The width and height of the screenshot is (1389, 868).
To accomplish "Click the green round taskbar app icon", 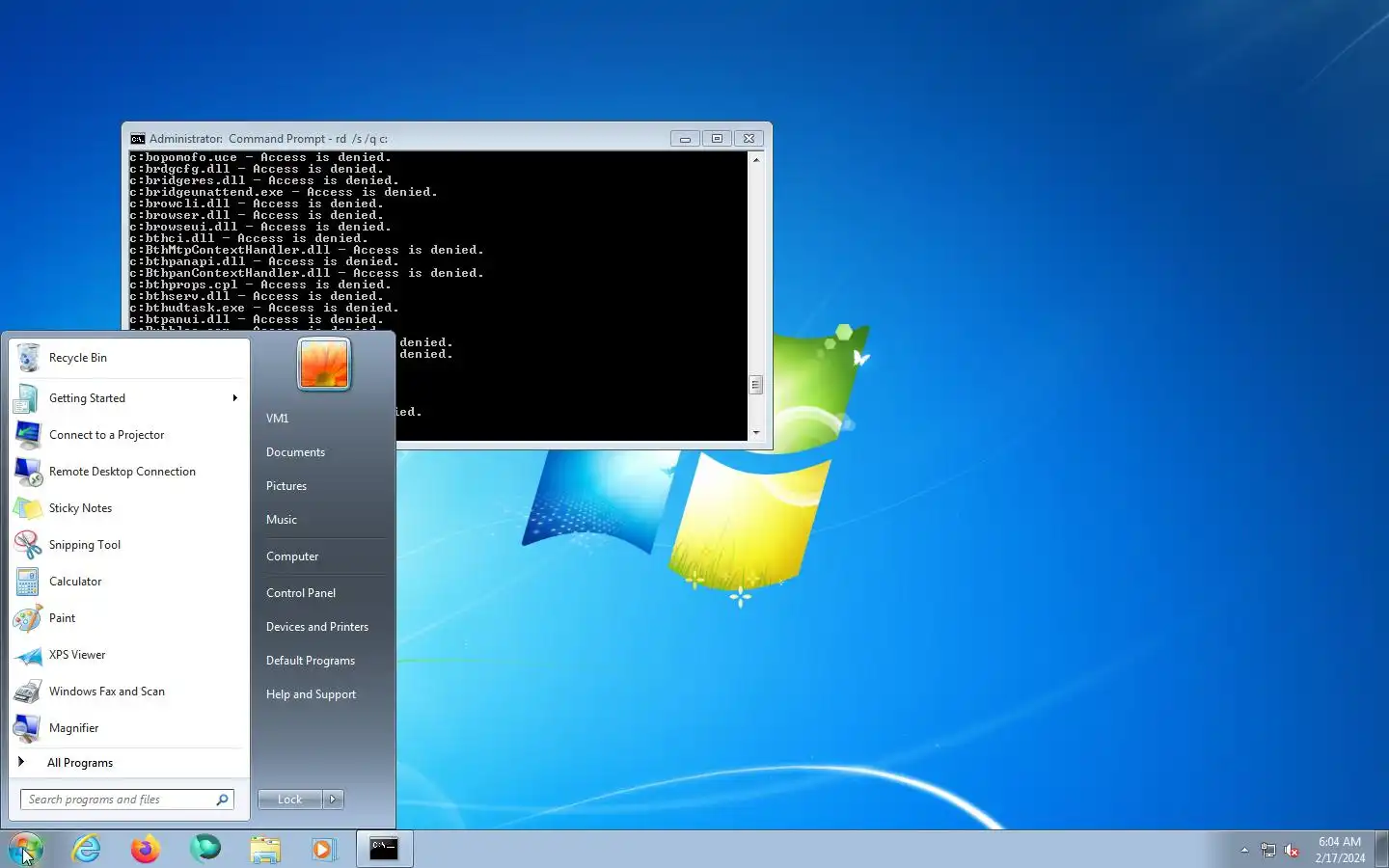I will pyautogui.click(x=205, y=849).
